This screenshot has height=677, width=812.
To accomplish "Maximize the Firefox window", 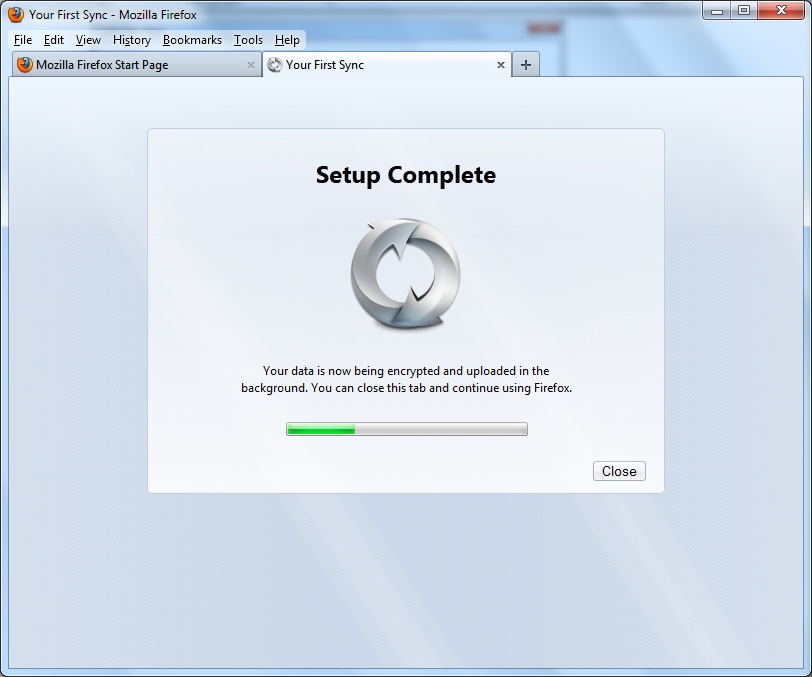I will tap(744, 11).
